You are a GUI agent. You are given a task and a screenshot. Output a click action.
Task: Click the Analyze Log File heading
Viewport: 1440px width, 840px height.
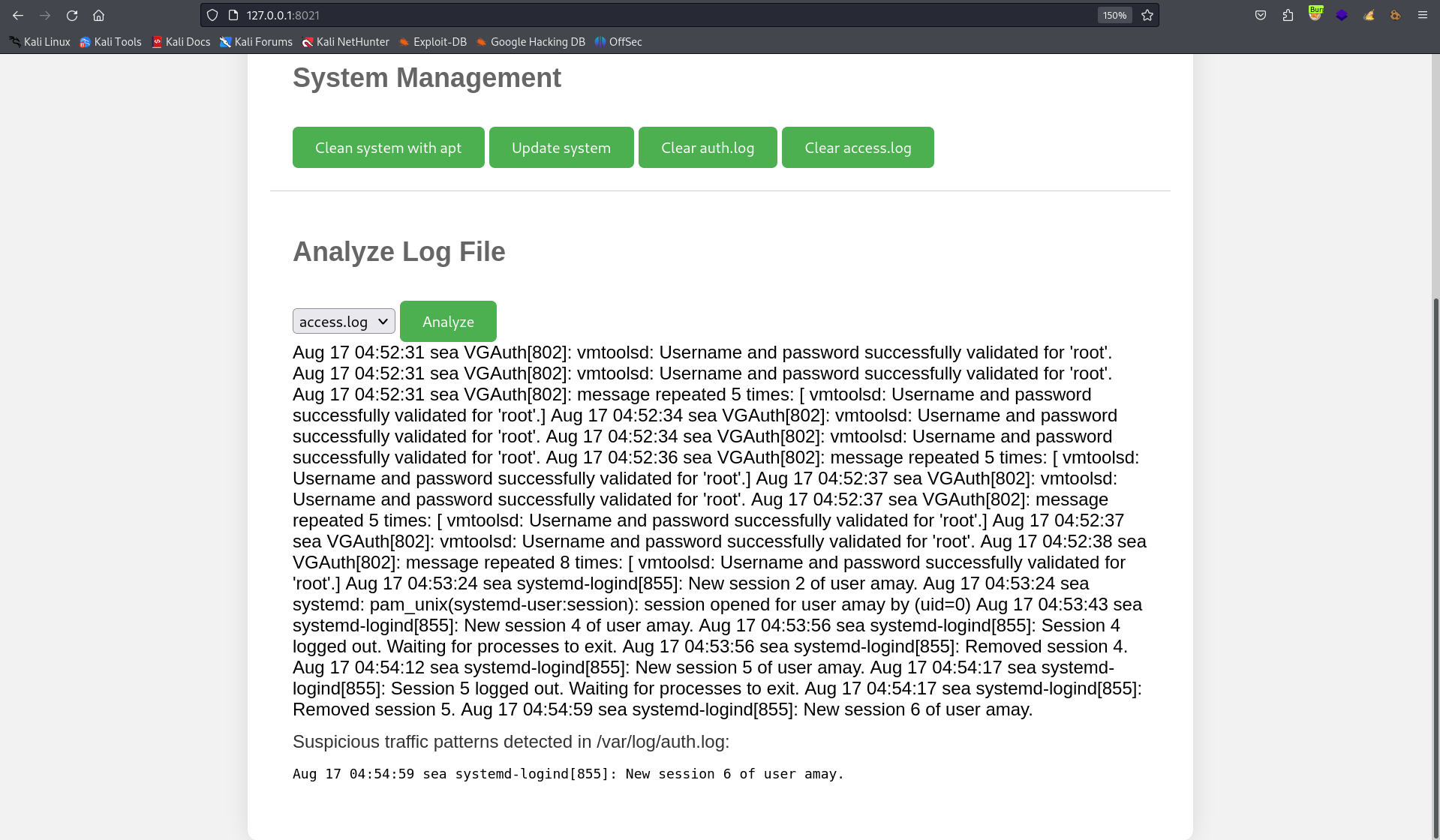tap(398, 252)
